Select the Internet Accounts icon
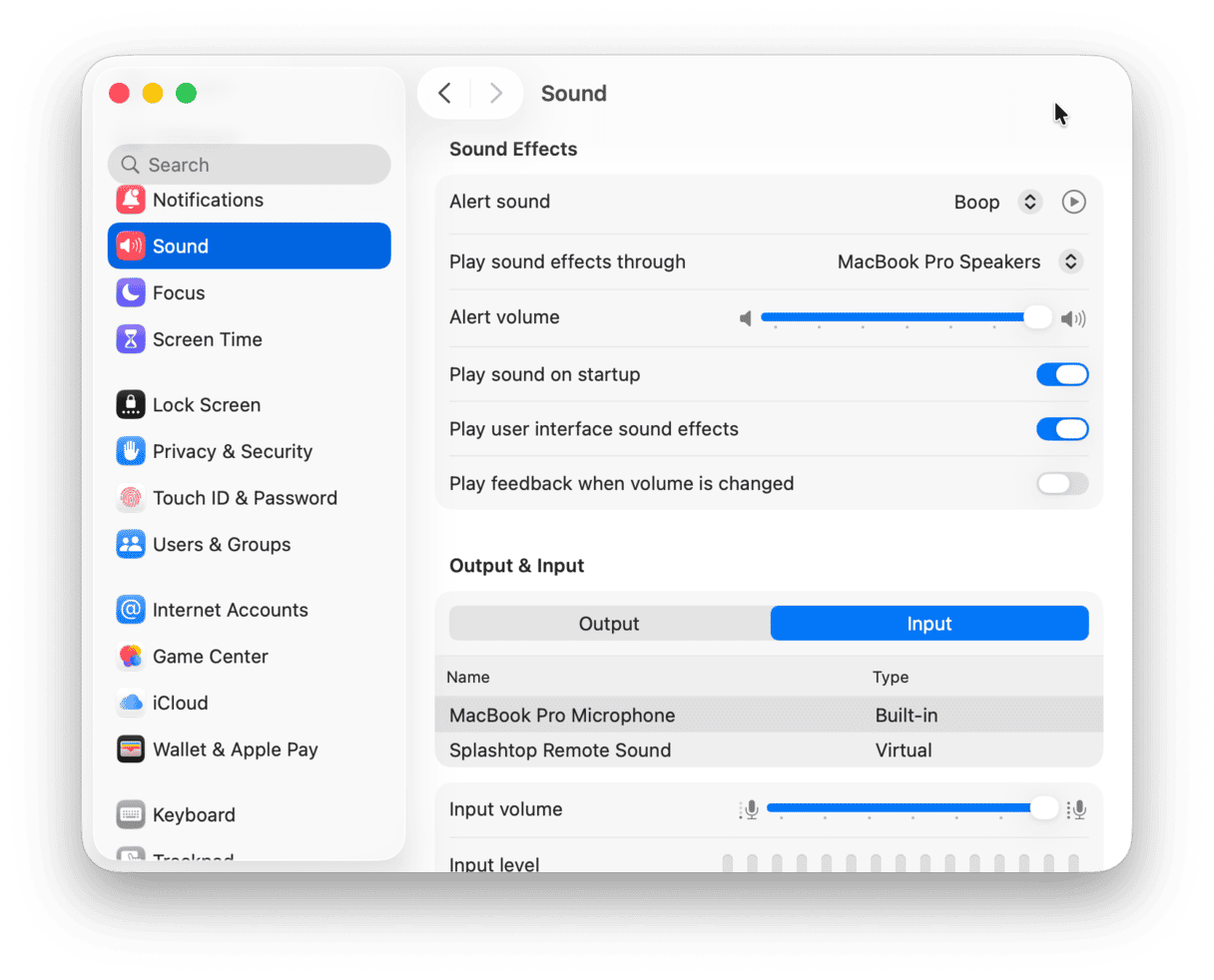Viewport: 1214px width, 980px height. click(x=131, y=609)
